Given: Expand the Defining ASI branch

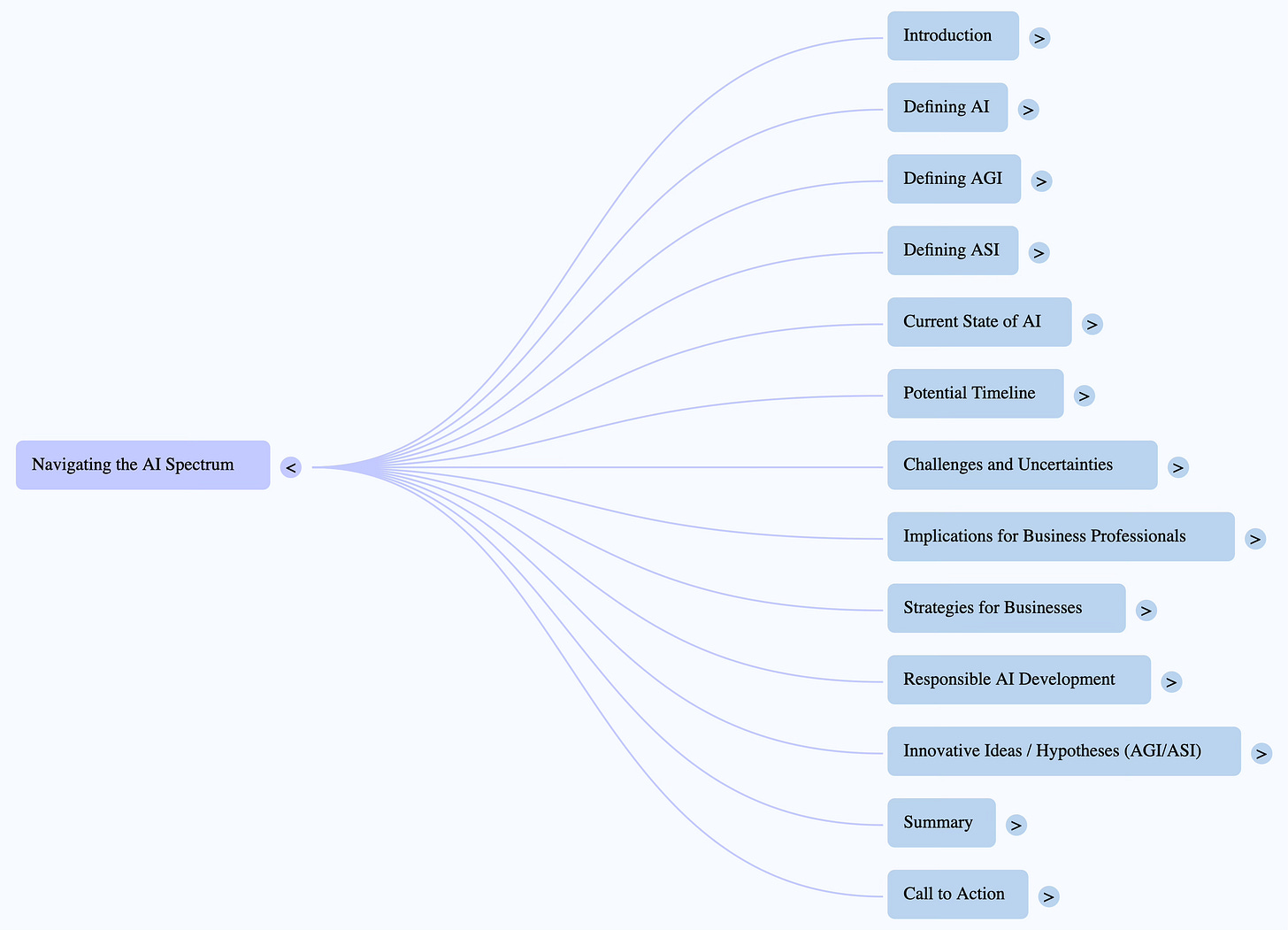Looking at the screenshot, I should click(x=1039, y=253).
